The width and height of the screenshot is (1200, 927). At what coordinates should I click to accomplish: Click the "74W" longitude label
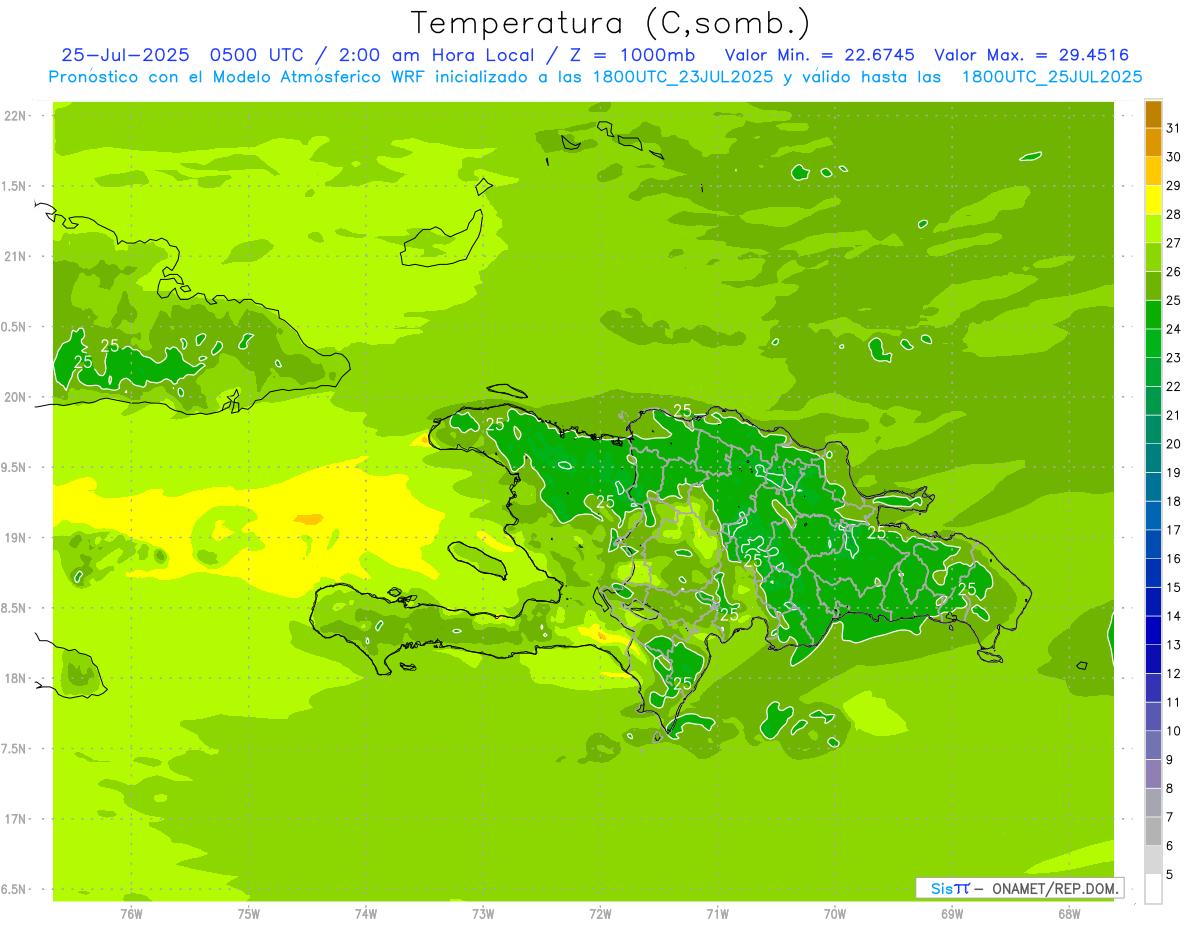(x=365, y=913)
